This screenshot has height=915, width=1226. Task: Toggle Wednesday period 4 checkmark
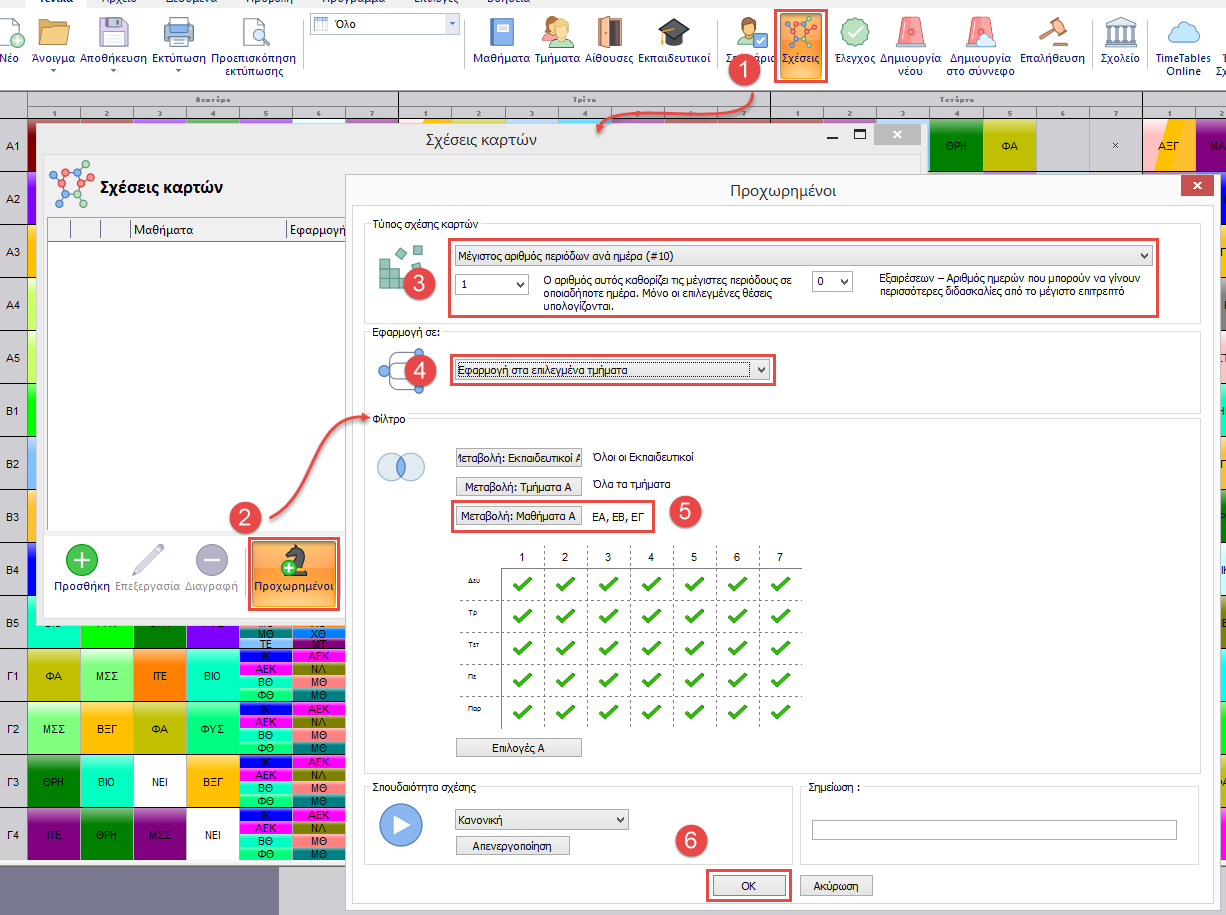pyautogui.click(x=651, y=647)
